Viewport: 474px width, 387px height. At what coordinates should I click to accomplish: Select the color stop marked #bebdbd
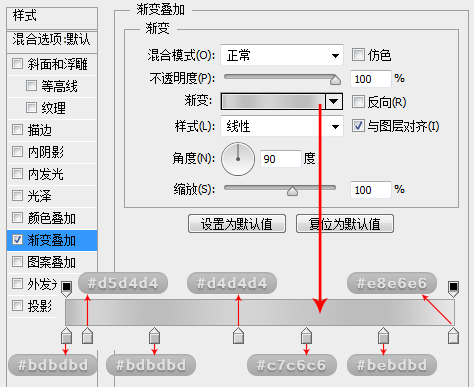pos(383,336)
